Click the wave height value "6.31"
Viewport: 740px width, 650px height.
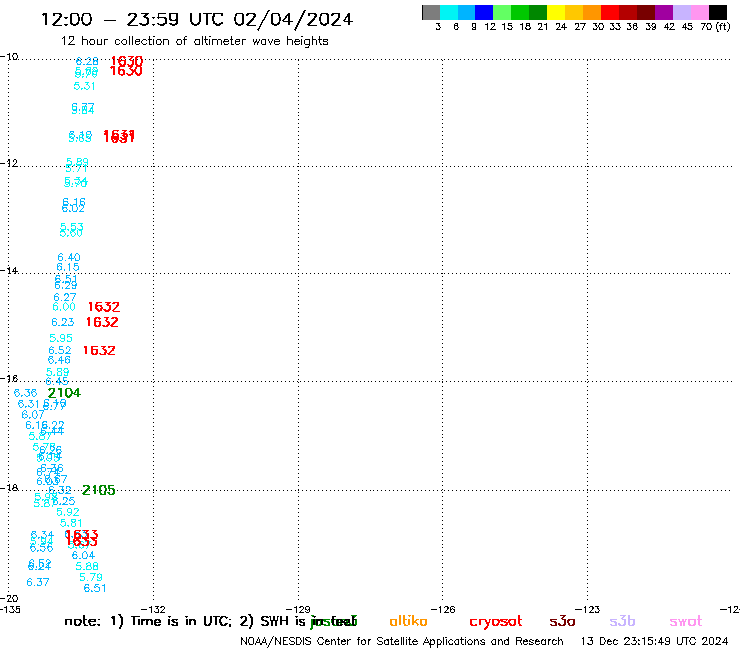point(29,404)
